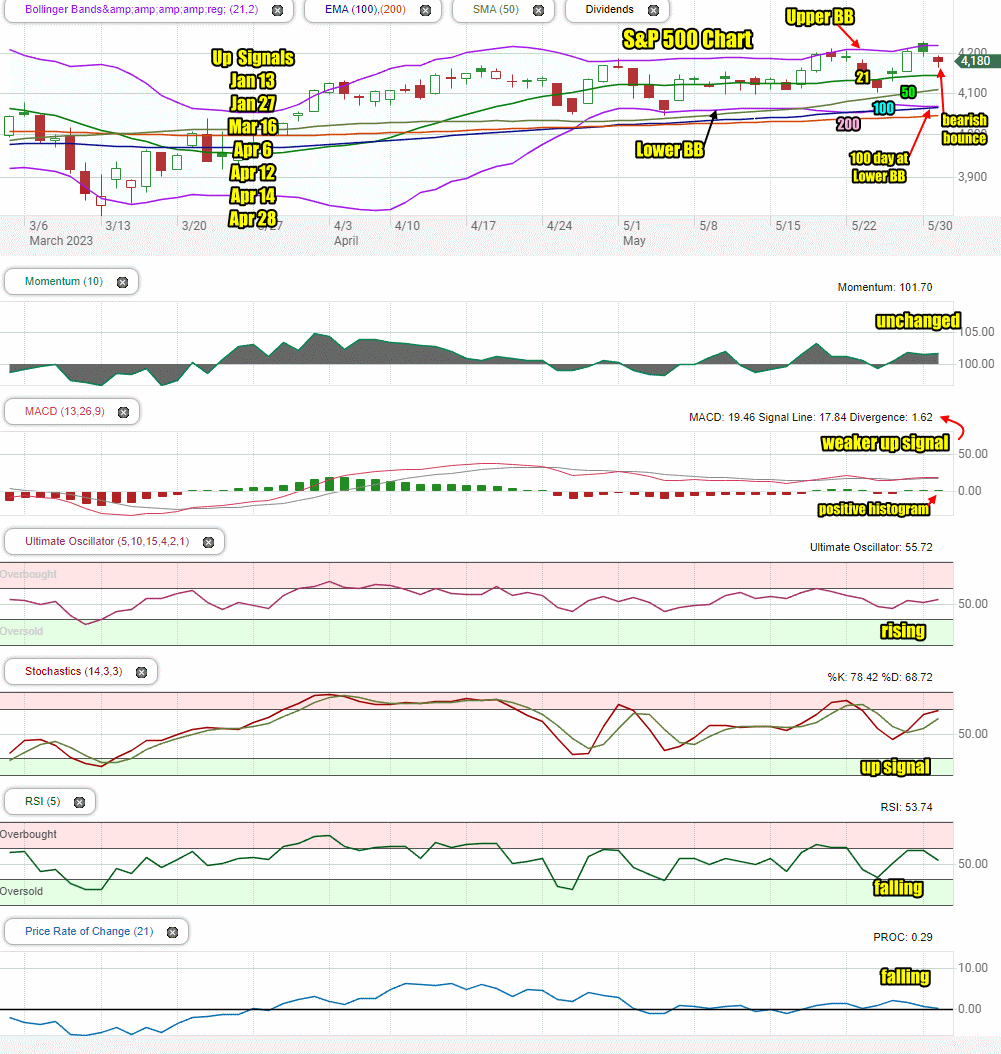Select the 4/17 date on time axis
This screenshot has height=1054, width=1001.
pos(483,226)
